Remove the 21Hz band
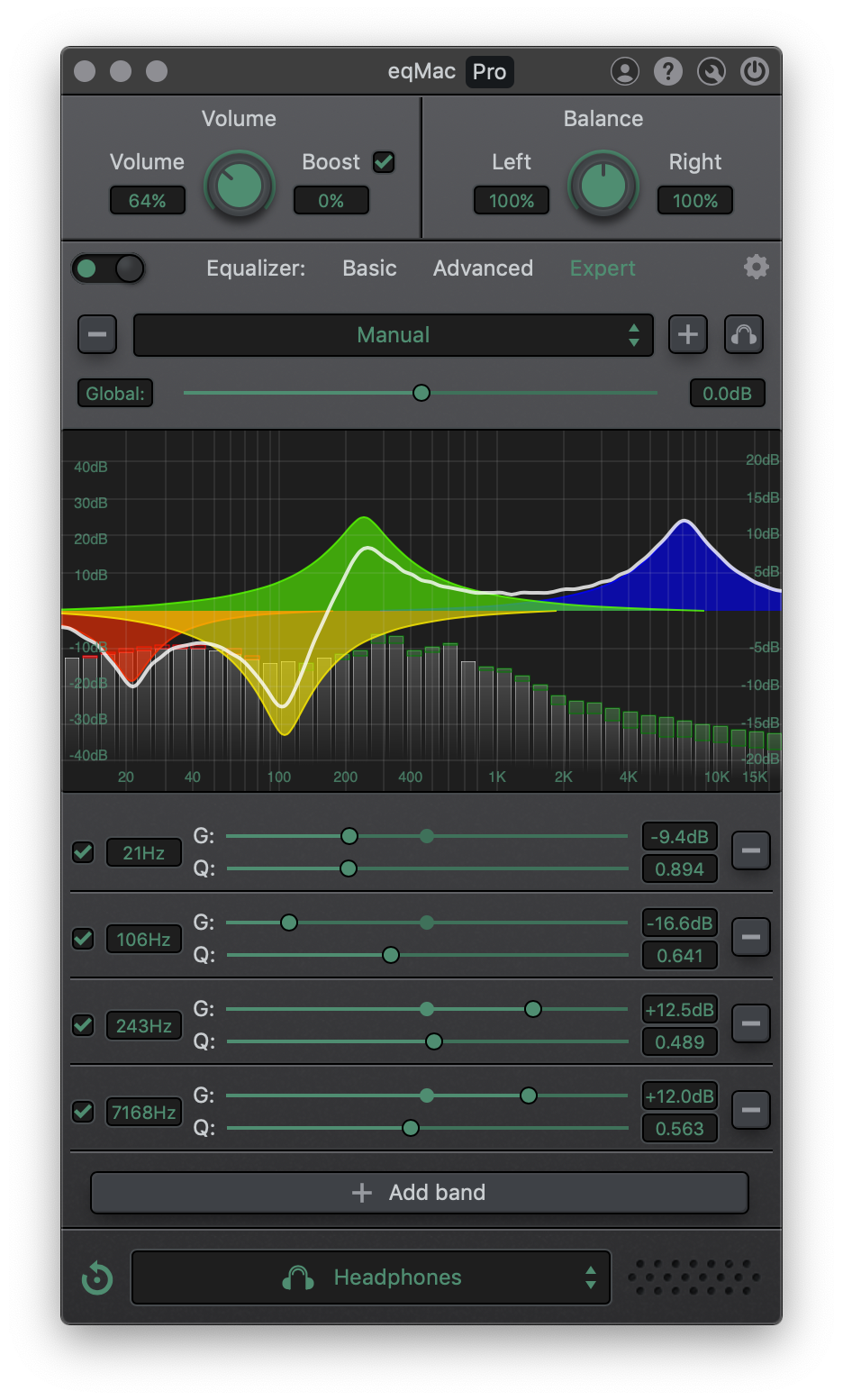The image size is (843, 1400). click(751, 851)
